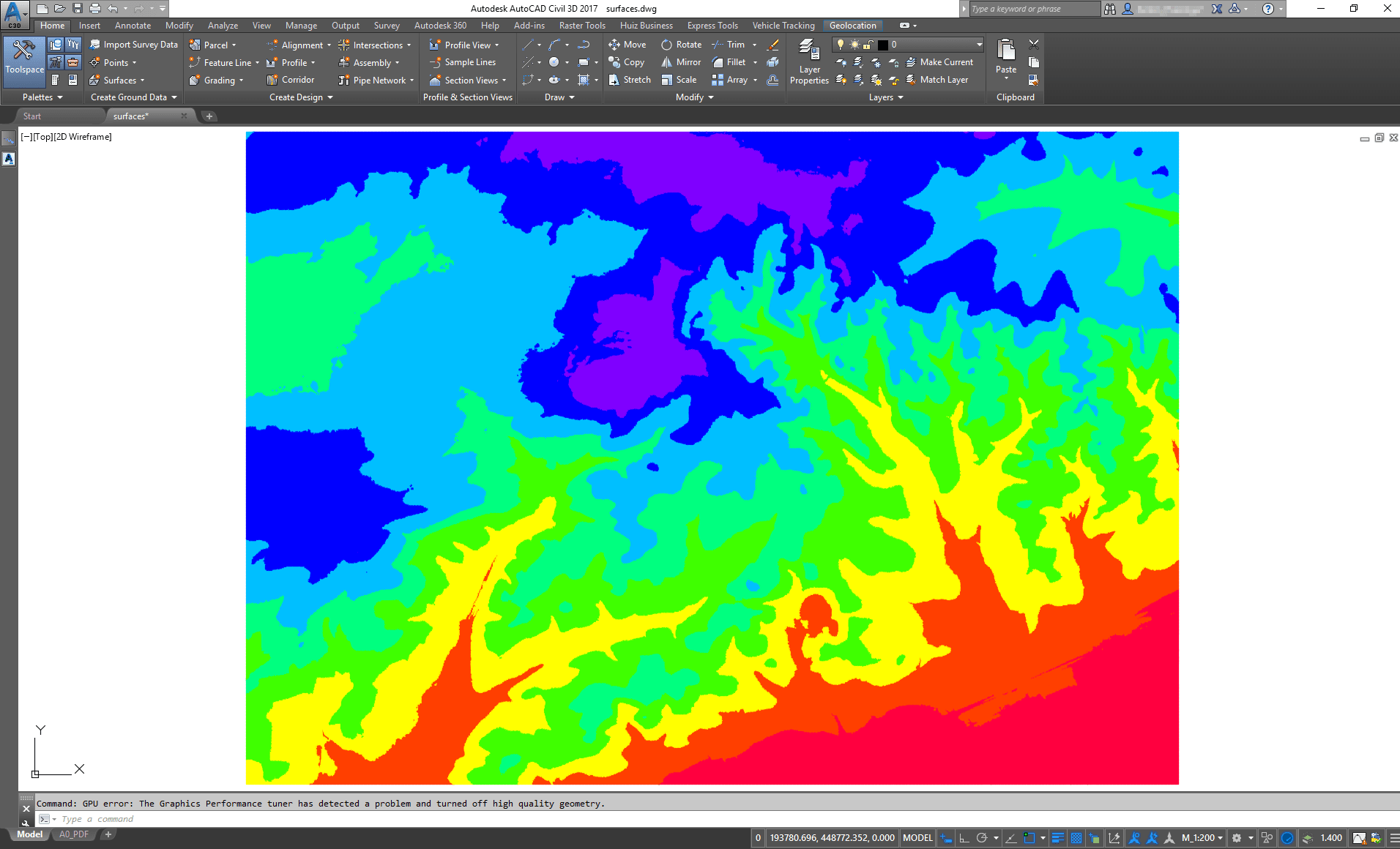Toggle MODEL space button
The width and height of the screenshot is (1400, 849).
[917, 838]
